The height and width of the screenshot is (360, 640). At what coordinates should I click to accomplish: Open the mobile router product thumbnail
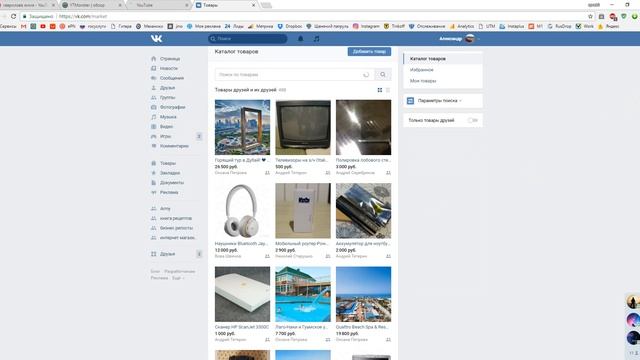click(303, 211)
